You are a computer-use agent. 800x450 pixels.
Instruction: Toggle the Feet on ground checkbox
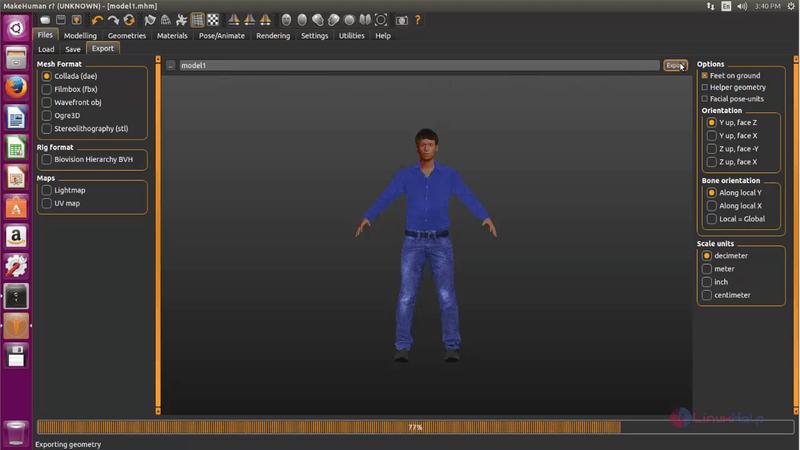705,76
